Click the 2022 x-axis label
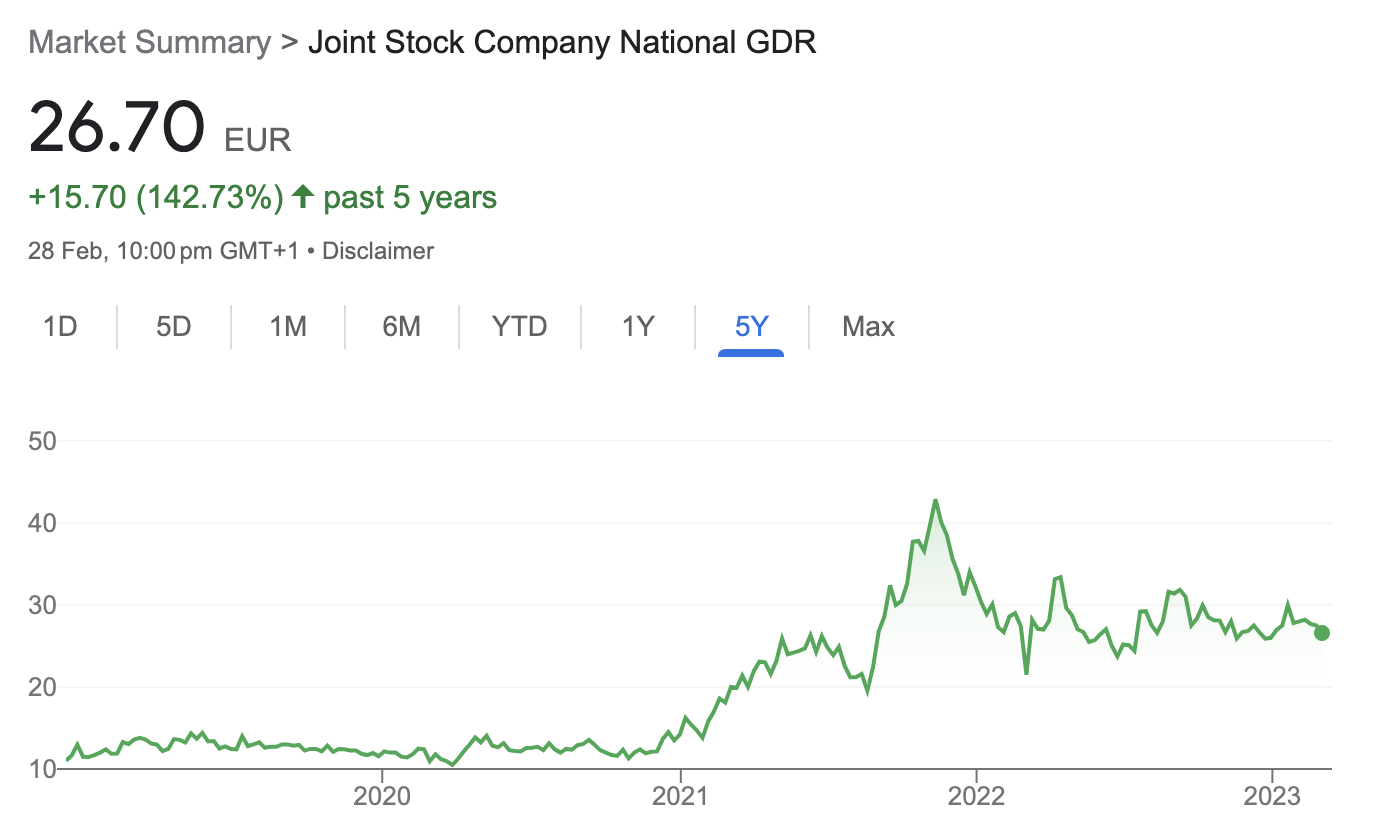The width and height of the screenshot is (1382, 828). pos(976,799)
